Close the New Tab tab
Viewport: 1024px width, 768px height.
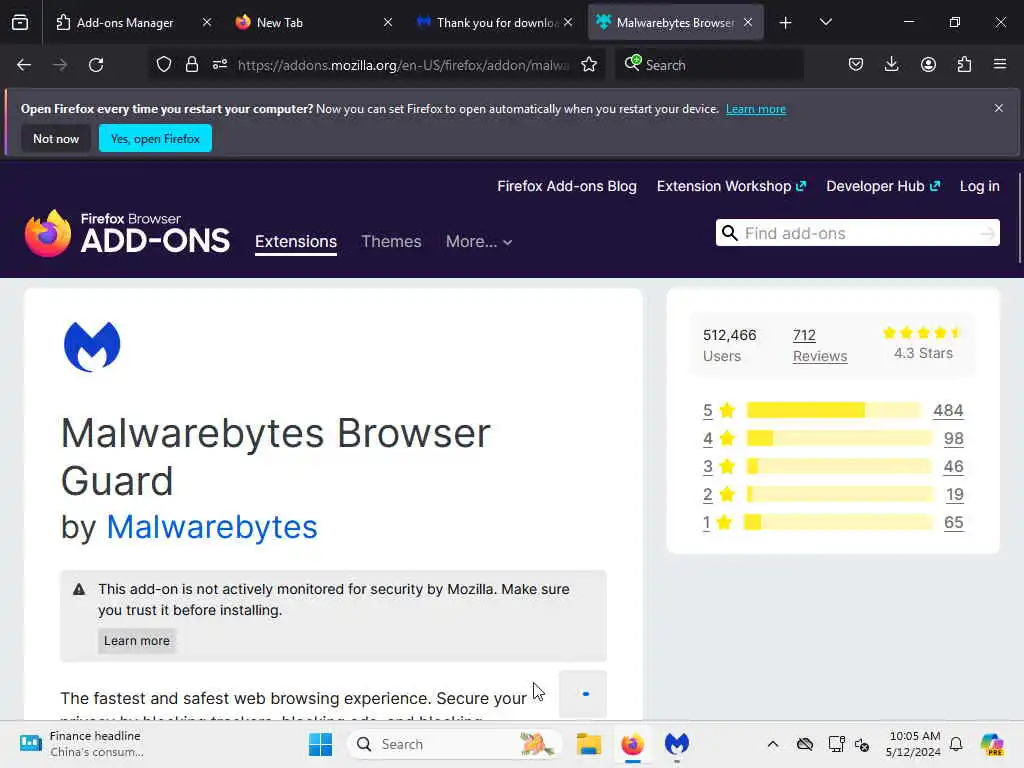coord(388,22)
